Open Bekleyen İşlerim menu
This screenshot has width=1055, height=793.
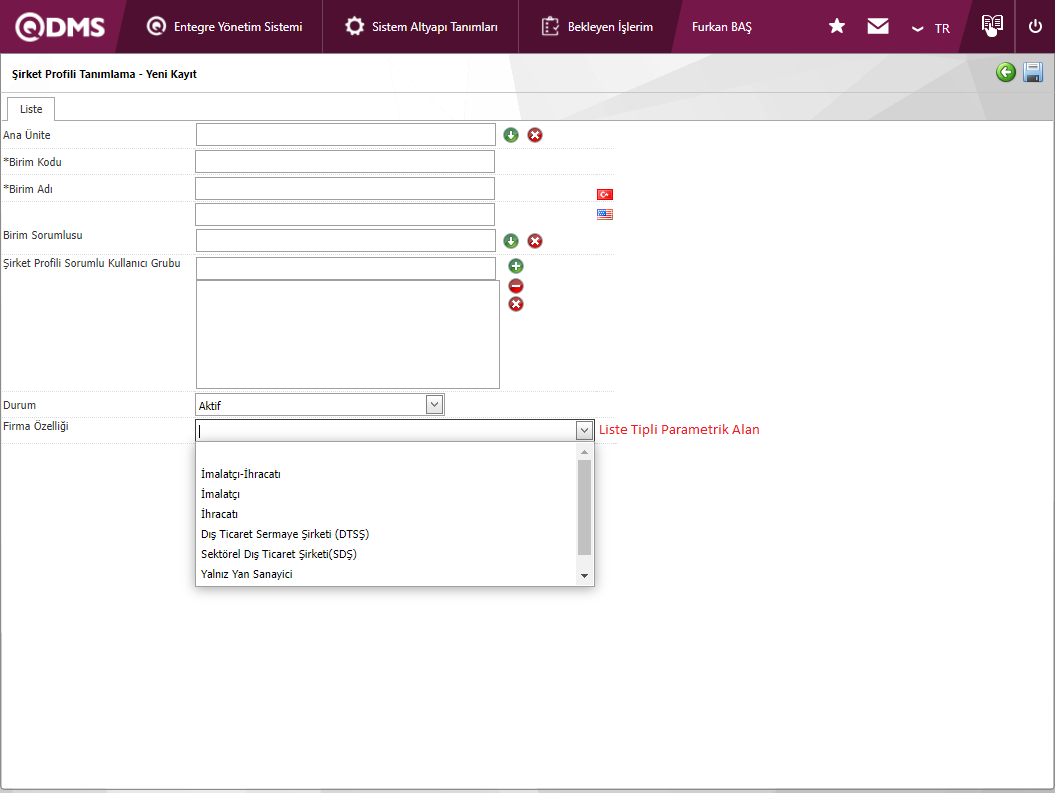(598, 27)
